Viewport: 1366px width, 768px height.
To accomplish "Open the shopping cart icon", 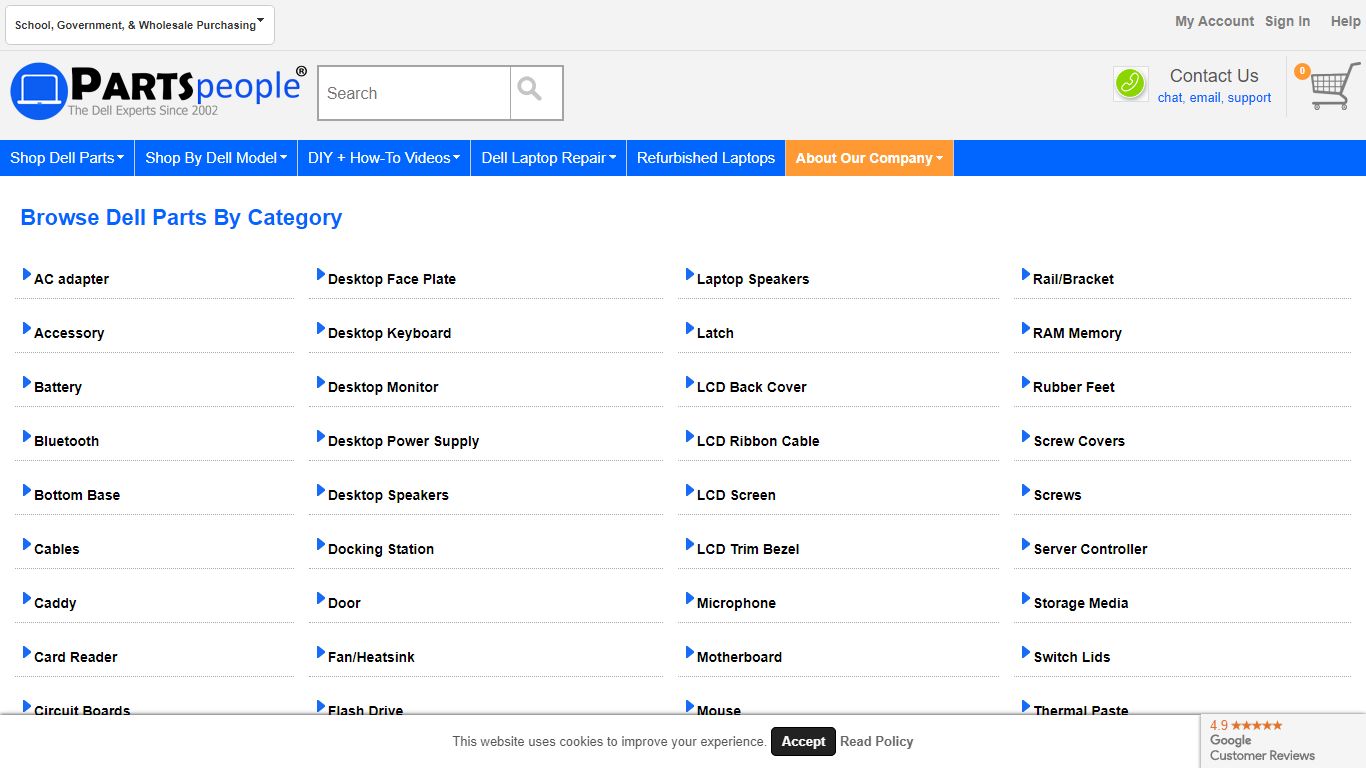I will [x=1334, y=86].
